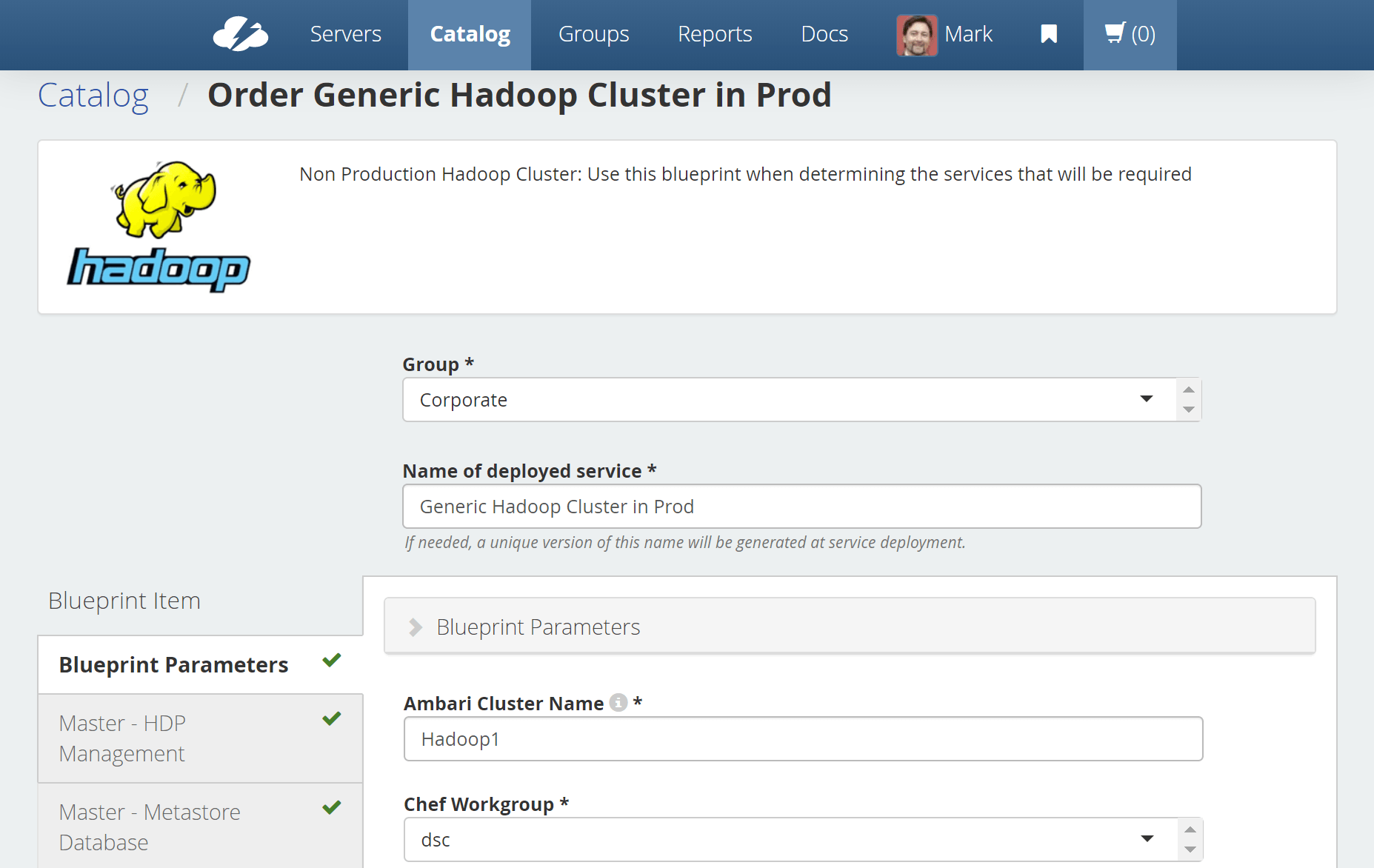Click Mark's profile avatar picture
The image size is (1374, 868).
pos(917,35)
